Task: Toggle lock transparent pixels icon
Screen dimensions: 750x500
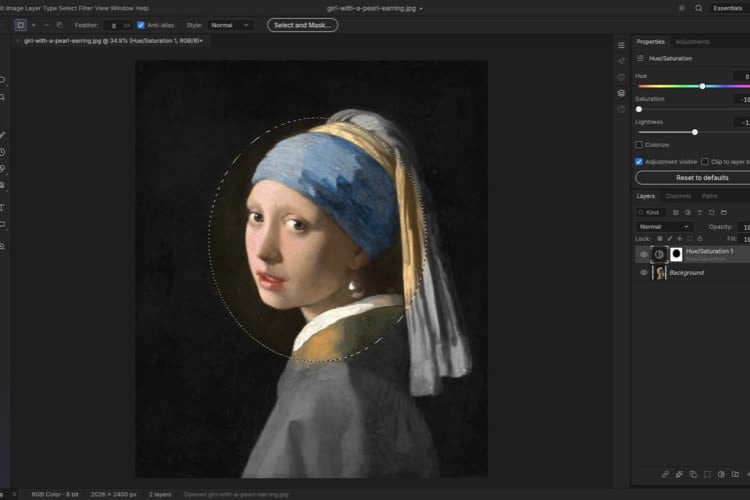Action: 660,239
